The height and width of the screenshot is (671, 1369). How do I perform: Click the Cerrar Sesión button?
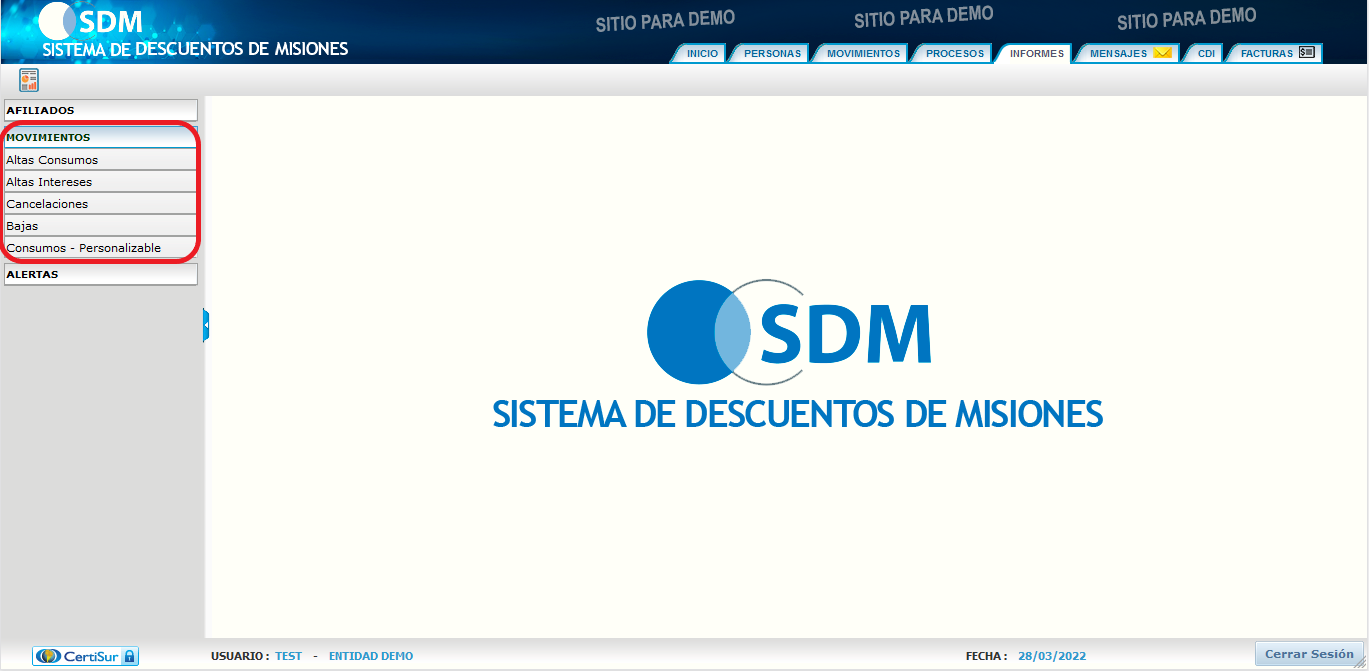[x=1309, y=654]
